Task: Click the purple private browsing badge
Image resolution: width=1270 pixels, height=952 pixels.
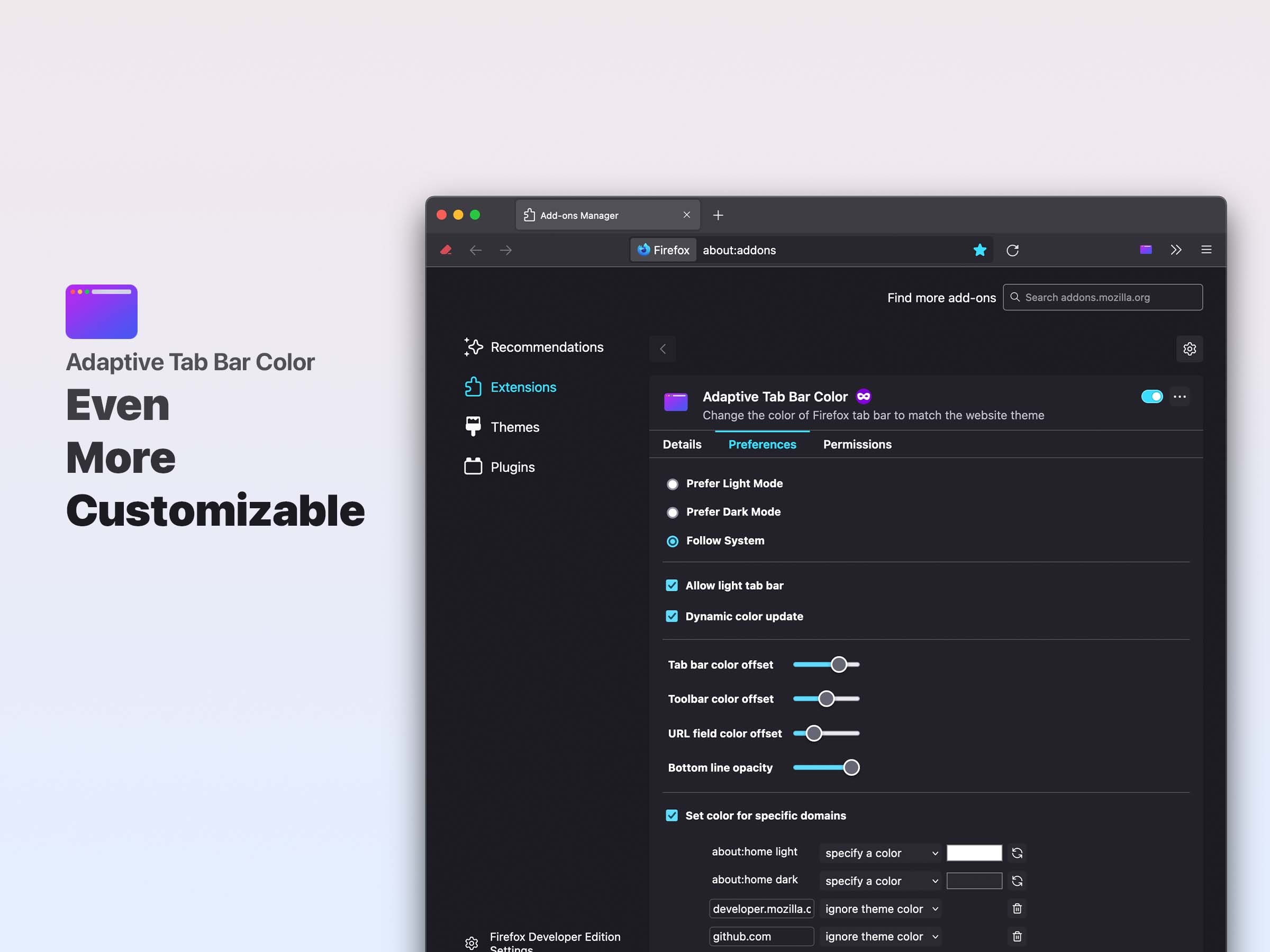Action: [x=864, y=397]
